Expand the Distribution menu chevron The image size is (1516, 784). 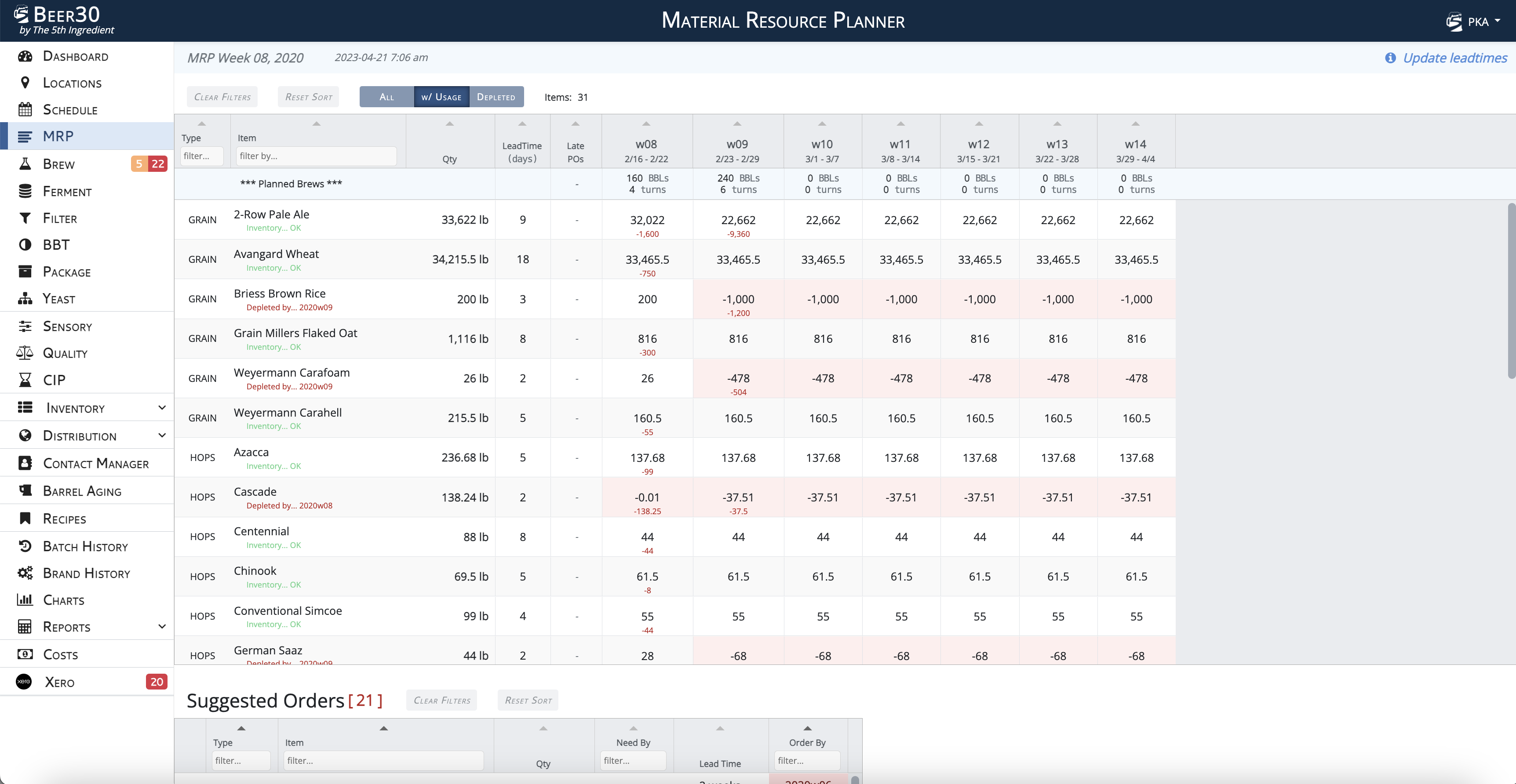[162, 435]
